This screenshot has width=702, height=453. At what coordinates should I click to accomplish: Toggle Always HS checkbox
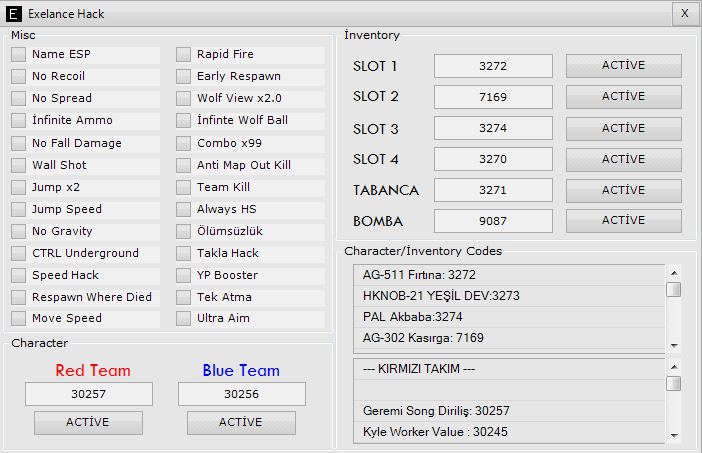click(183, 209)
